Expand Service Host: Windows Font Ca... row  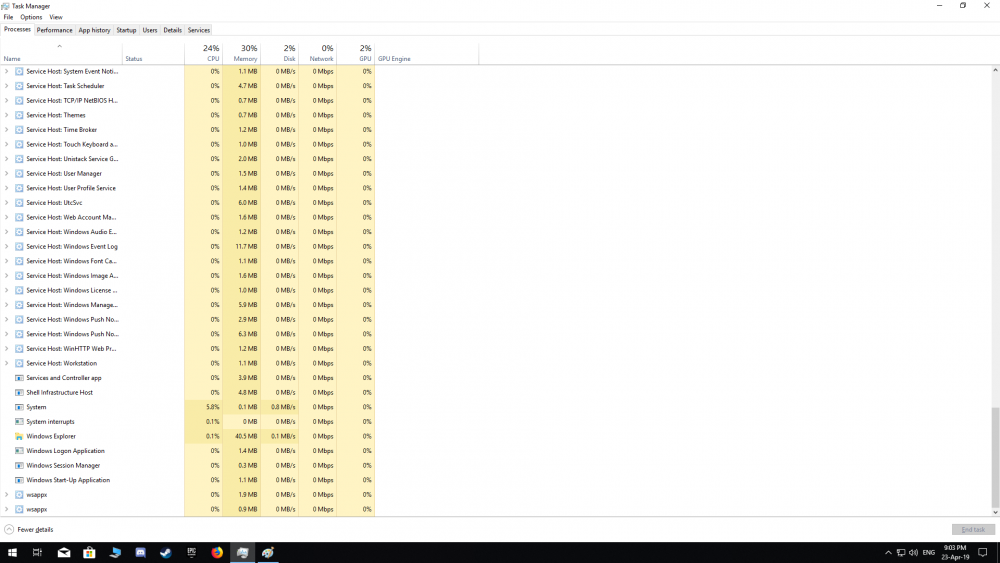tap(6, 261)
